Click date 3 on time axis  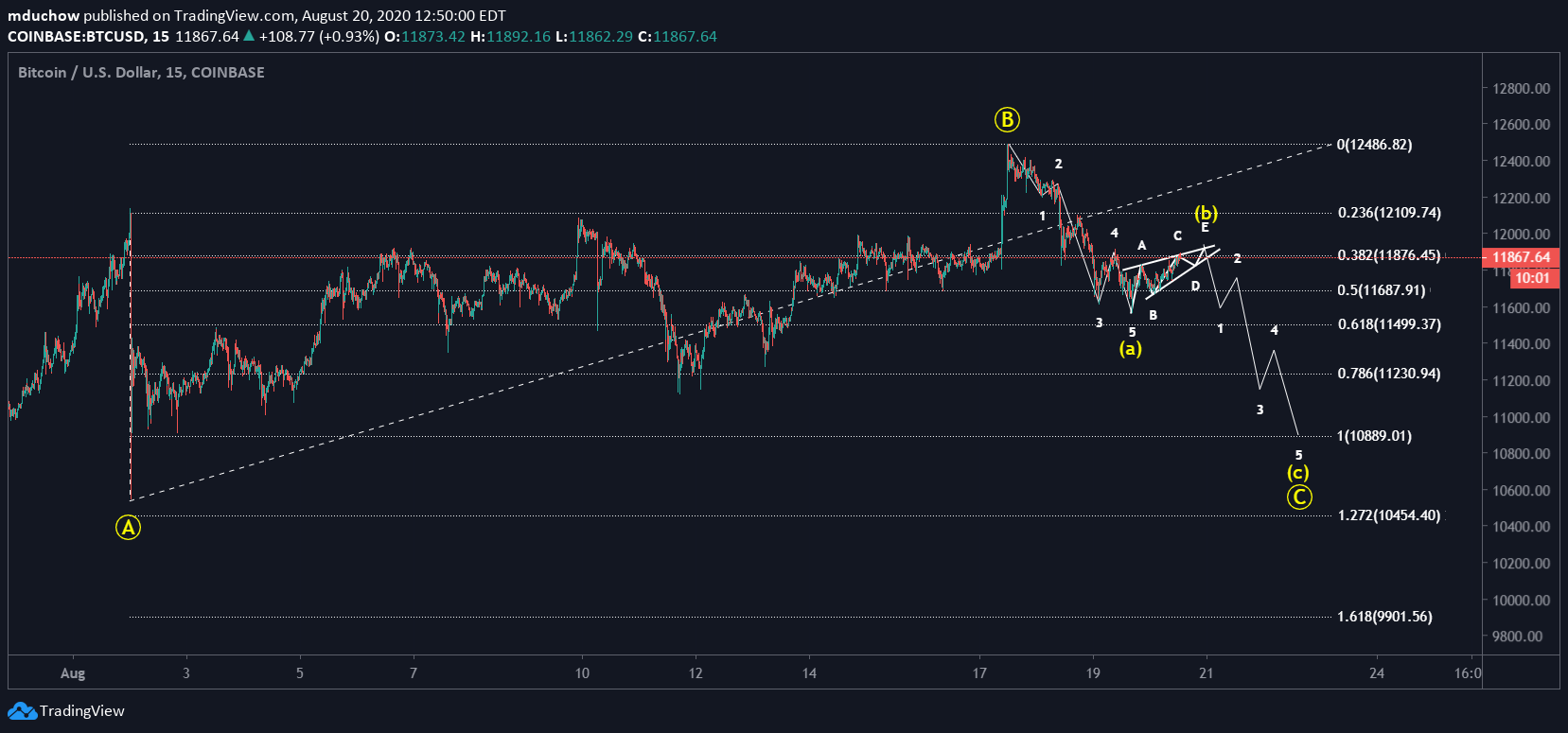pos(186,673)
